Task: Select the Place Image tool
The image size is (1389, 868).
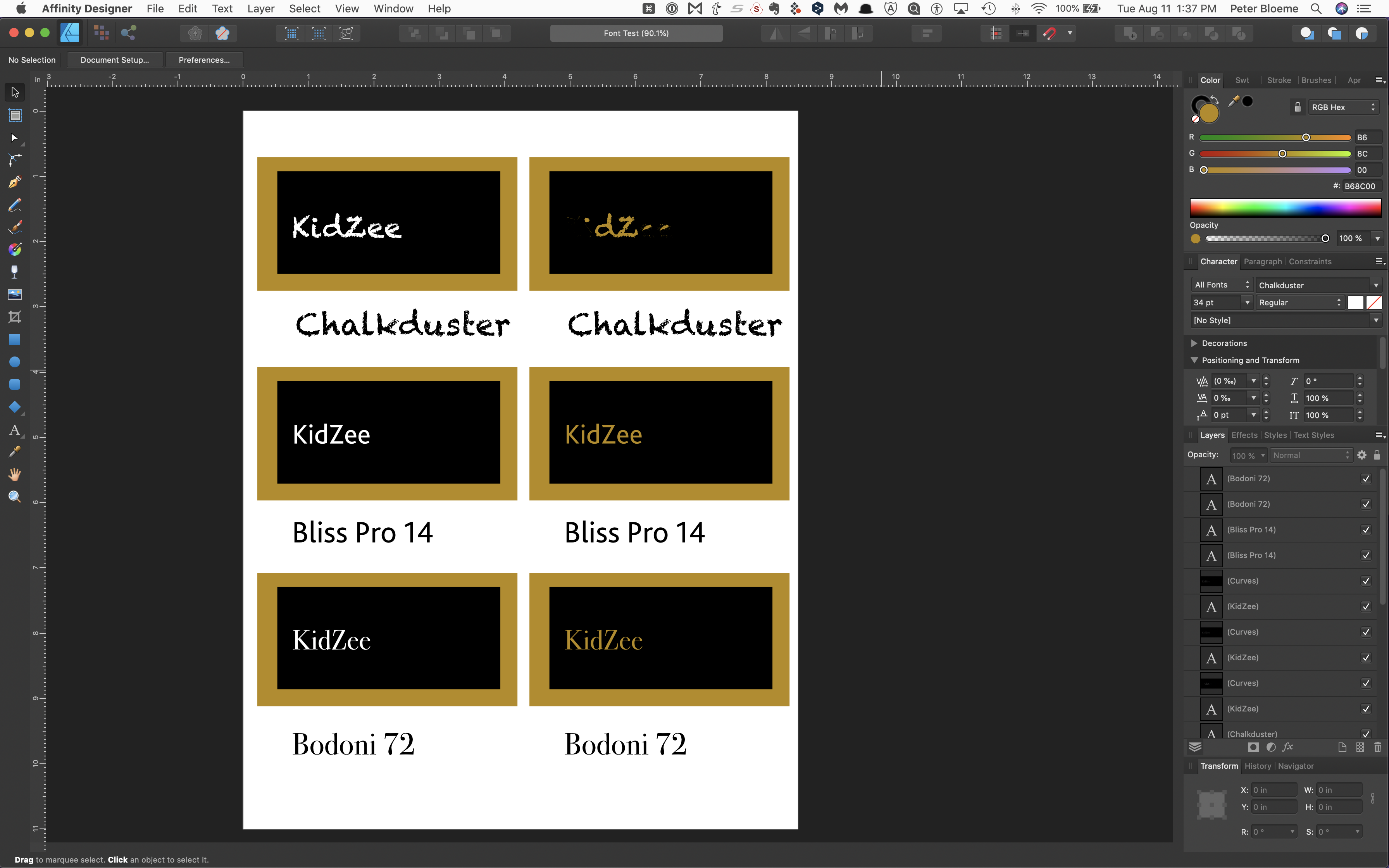Action: pos(15,294)
